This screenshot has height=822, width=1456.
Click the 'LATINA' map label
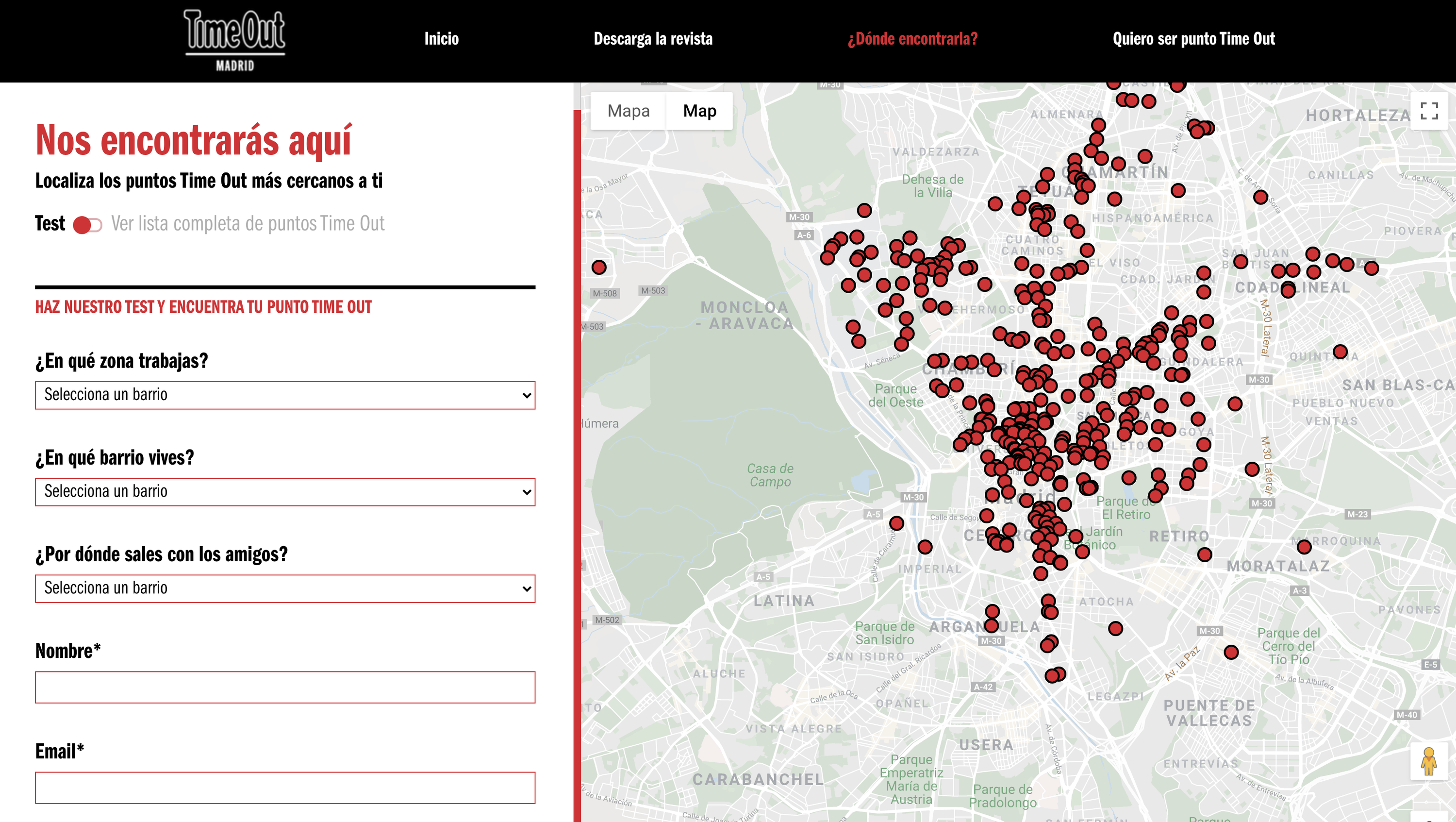784,601
